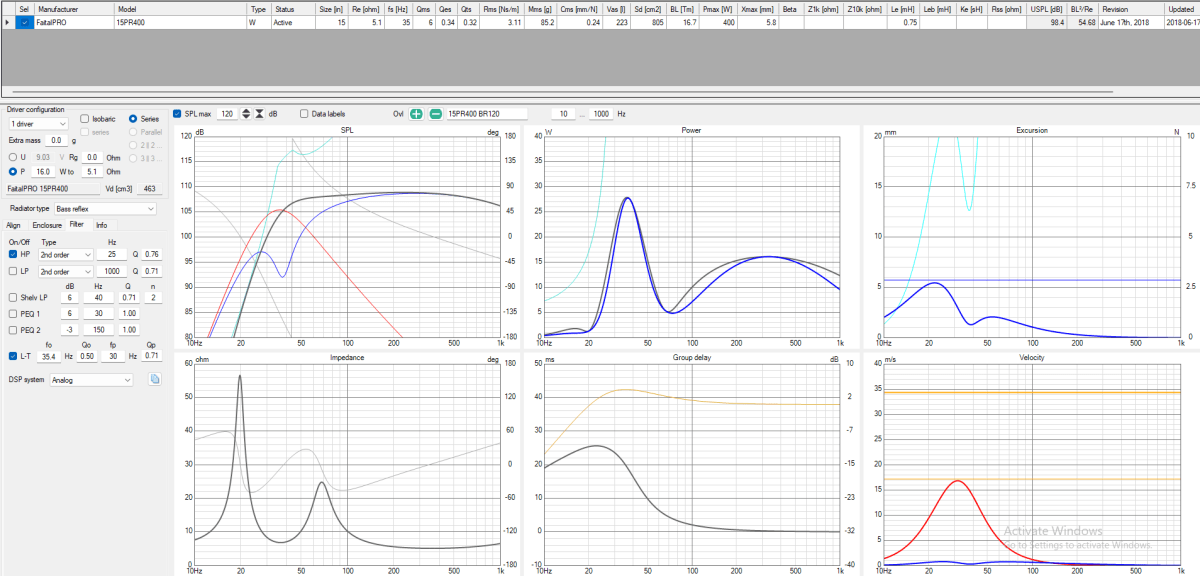Screen dimensions: 1200x576
Task: Copy DSP filter settings icon
Action: 155,380
